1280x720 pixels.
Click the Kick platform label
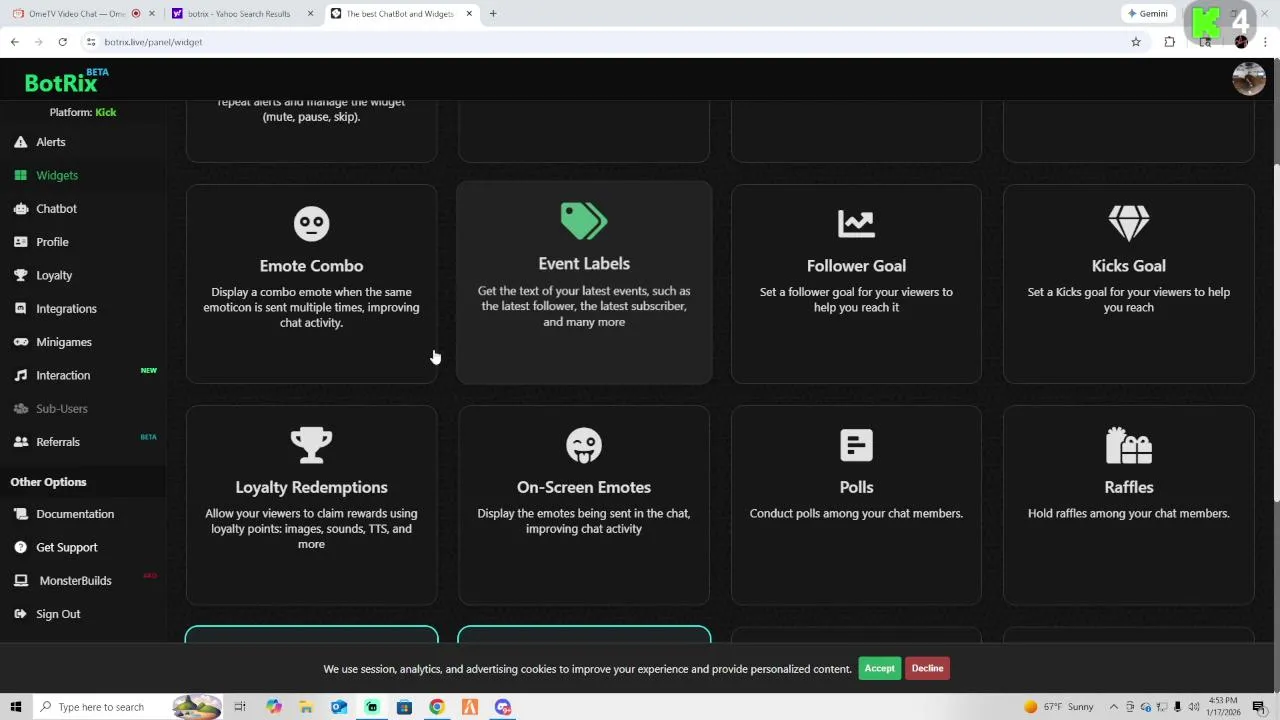106,112
